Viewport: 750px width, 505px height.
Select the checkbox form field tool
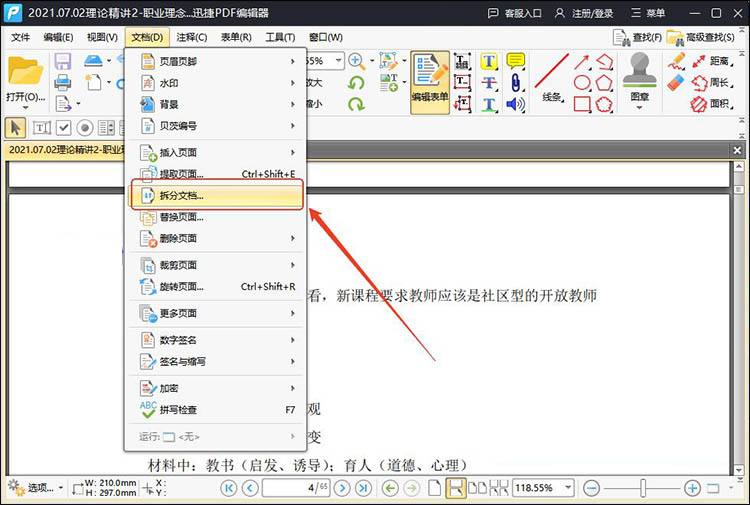pos(64,128)
